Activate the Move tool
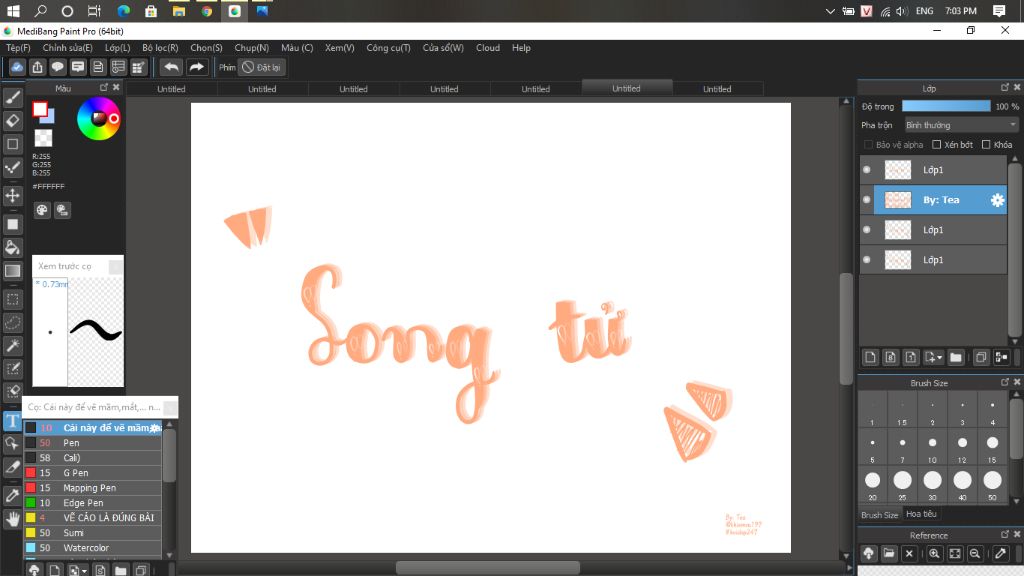Image resolution: width=1024 pixels, height=576 pixels. pos(12,195)
